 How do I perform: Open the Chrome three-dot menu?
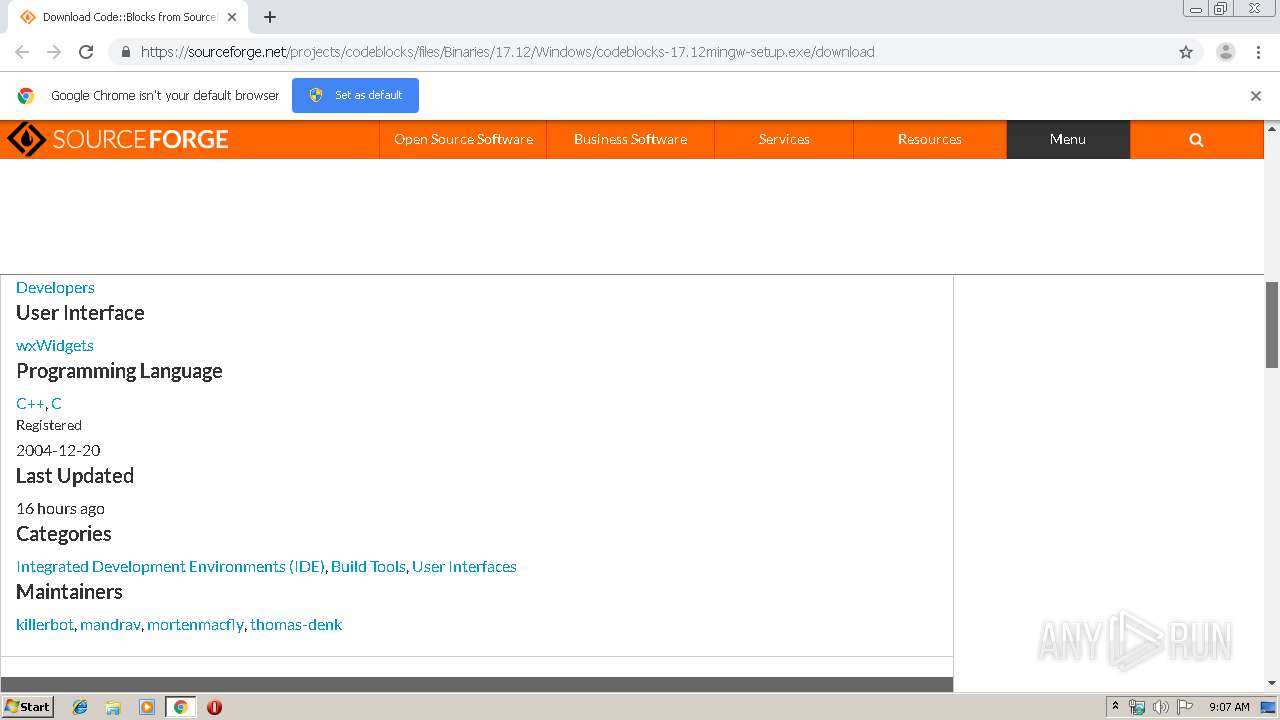(x=1258, y=52)
